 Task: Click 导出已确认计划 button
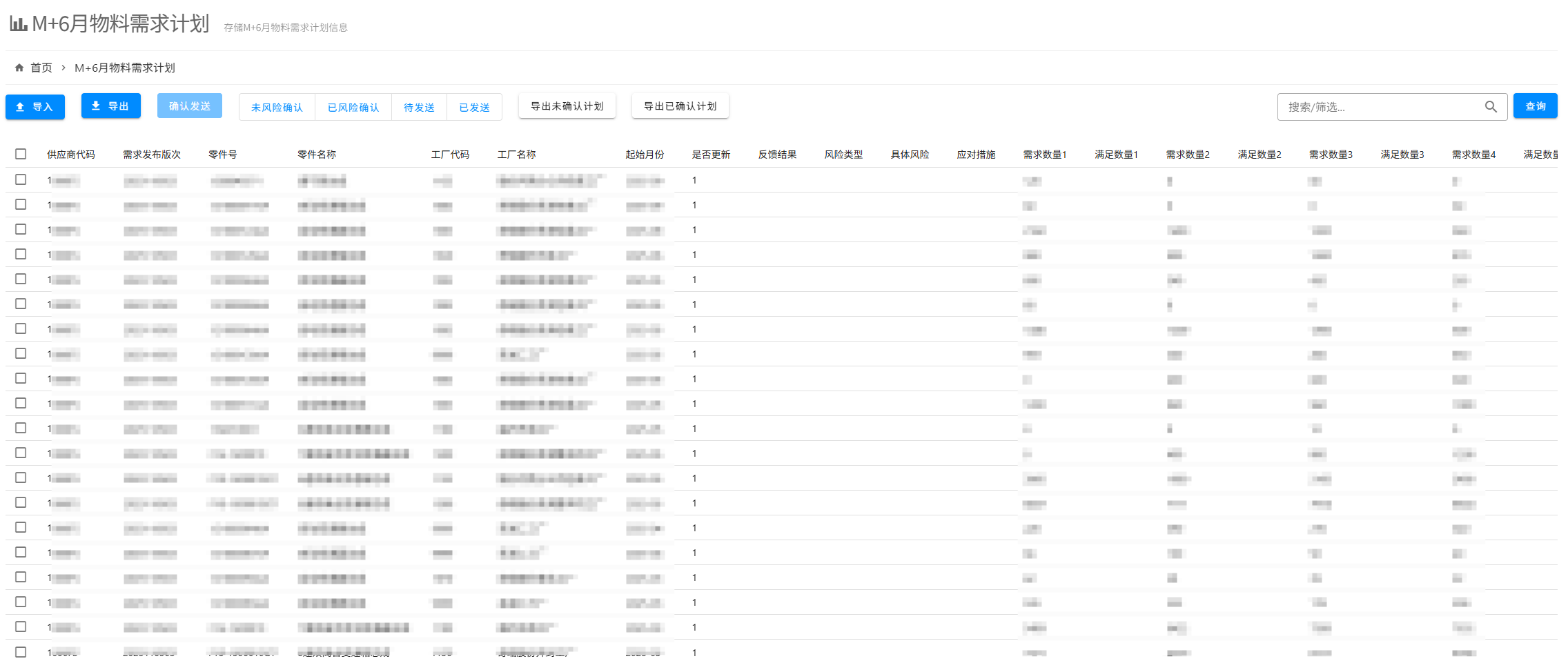point(680,106)
